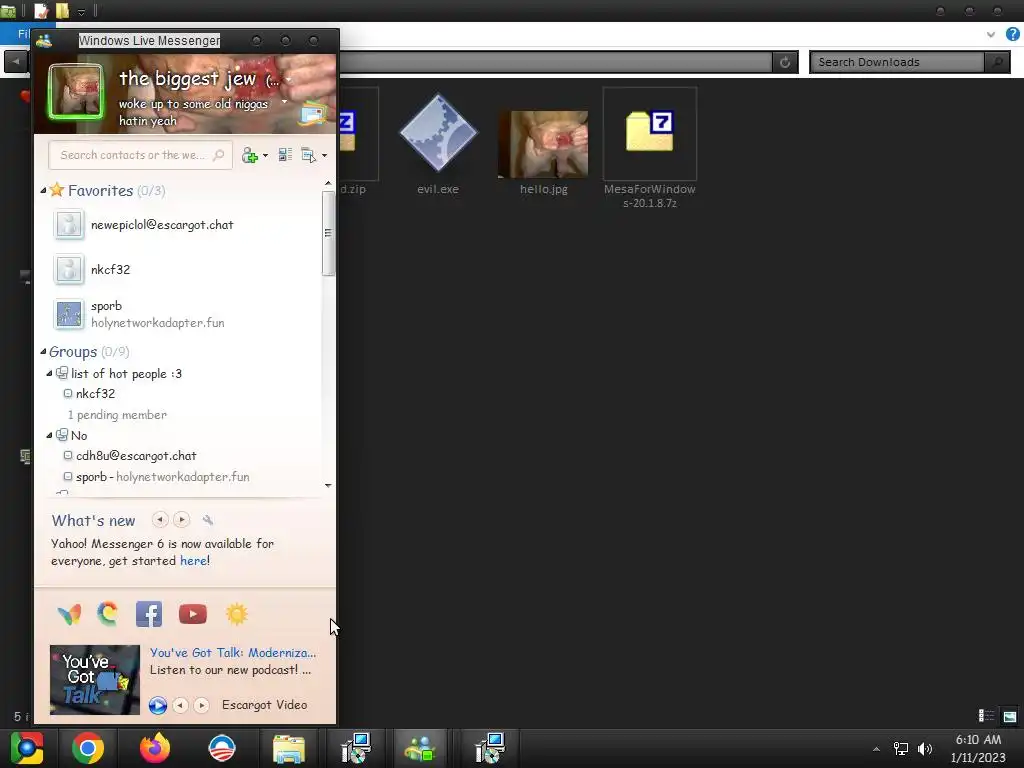The width and height of the screenshot is (1024, 768).
Task: Click the magnifier icon in contact search
Action: [219, 155]
